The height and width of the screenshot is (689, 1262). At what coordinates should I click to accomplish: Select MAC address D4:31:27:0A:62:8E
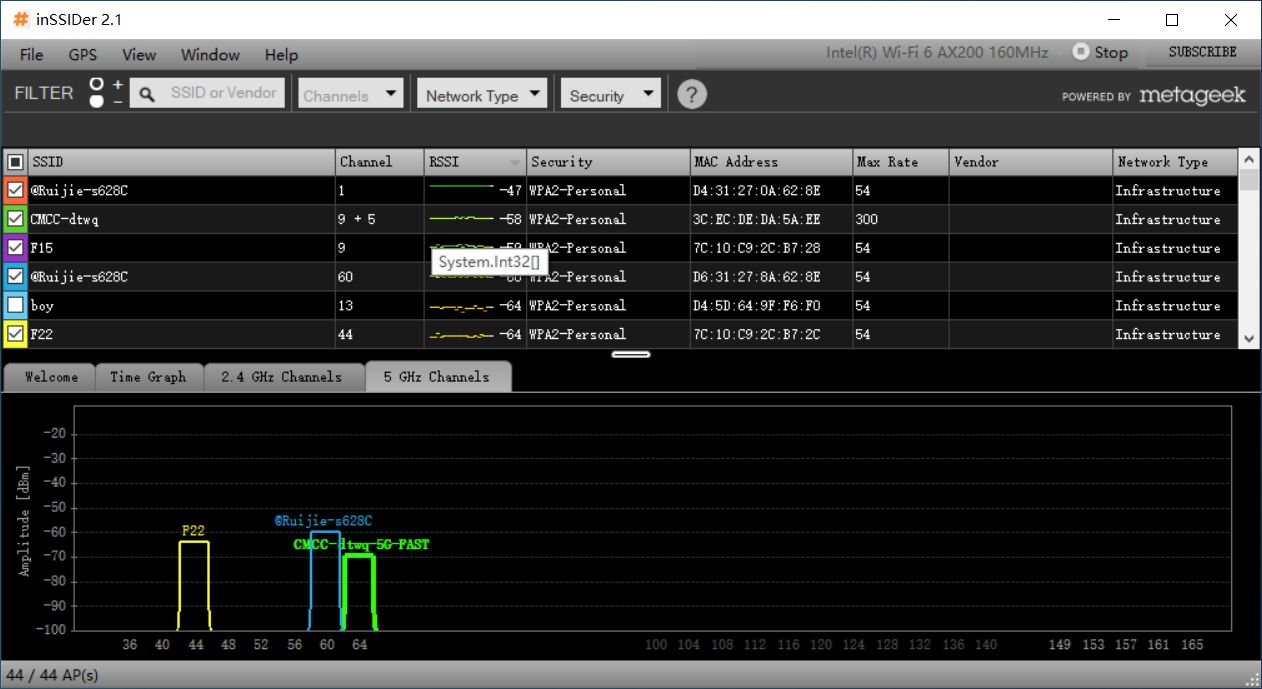click(756, 191)
